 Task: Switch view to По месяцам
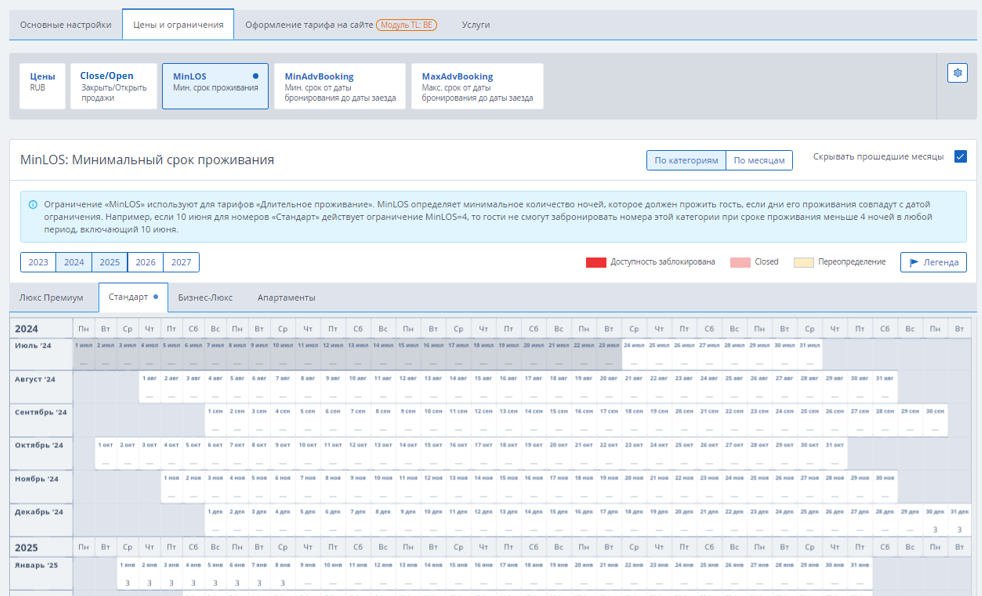click(x=759, y=160)
